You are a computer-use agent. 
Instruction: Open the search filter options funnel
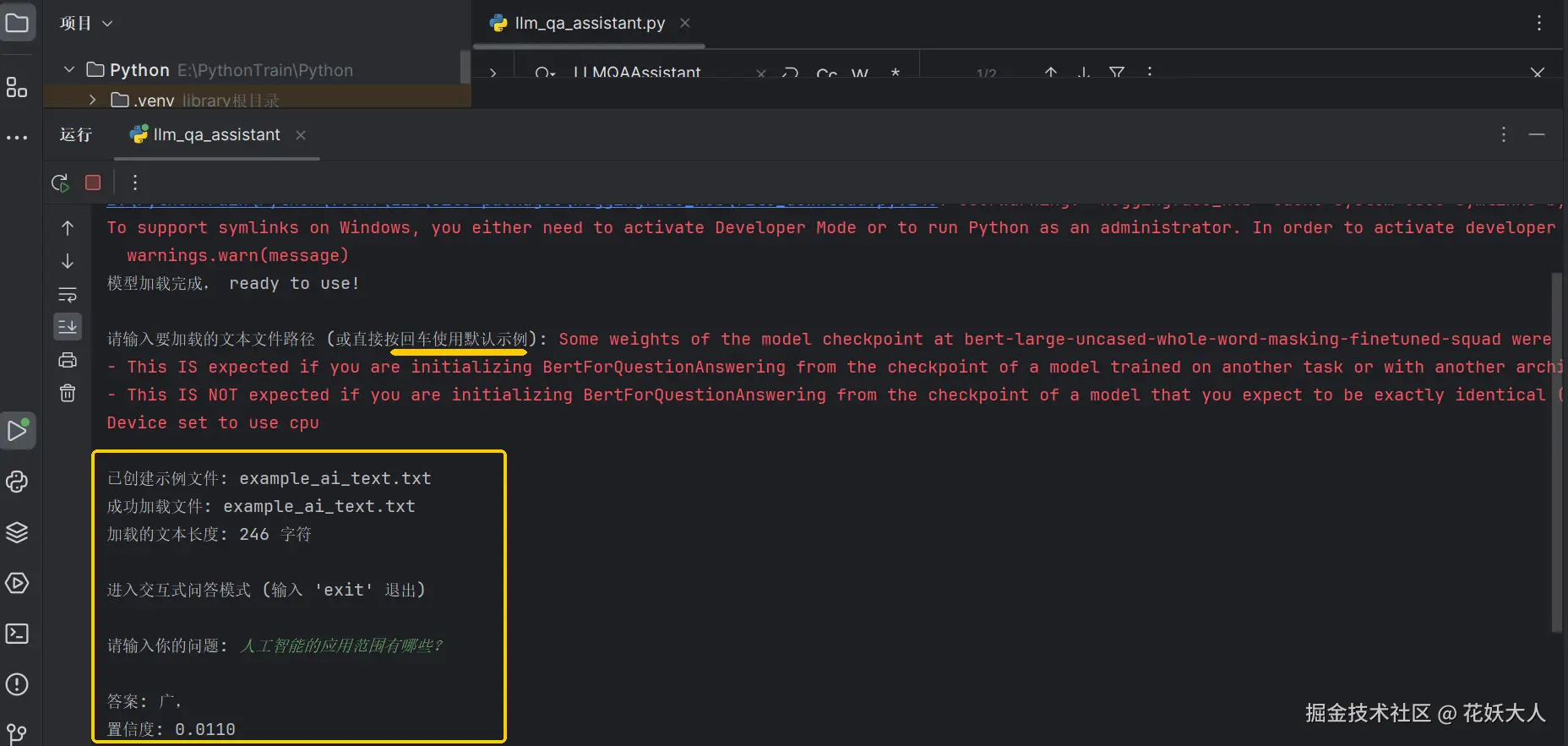point(1117,74)
